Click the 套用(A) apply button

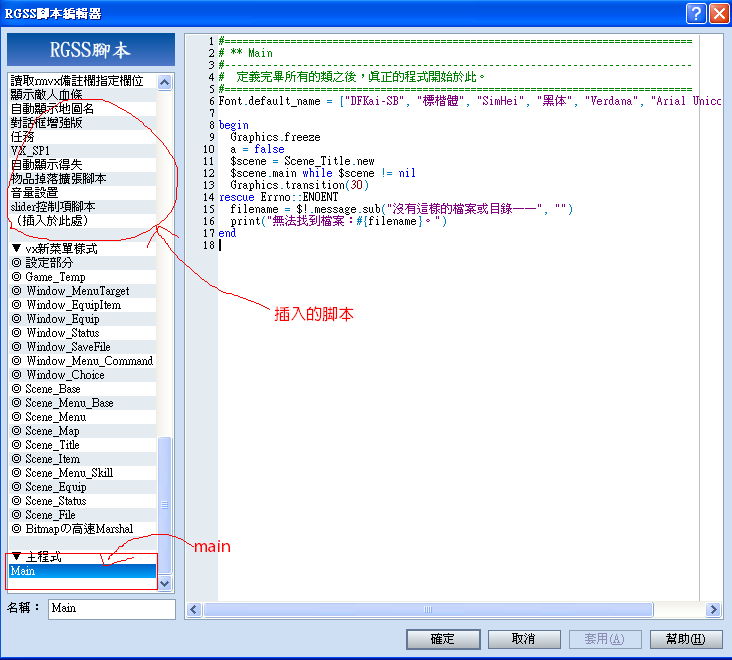605,639
